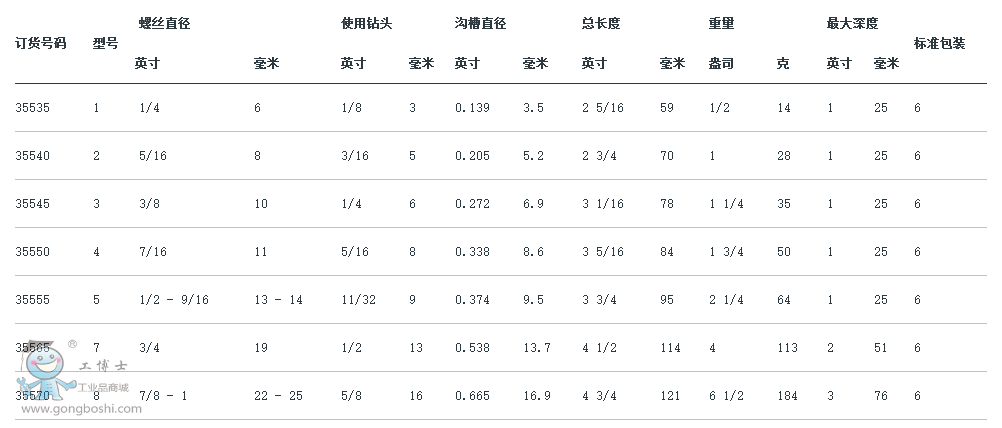The width and height of the screenshot is (1002, 428).
Task: Click the 184 grams weight cell
Action: [787, 396]
